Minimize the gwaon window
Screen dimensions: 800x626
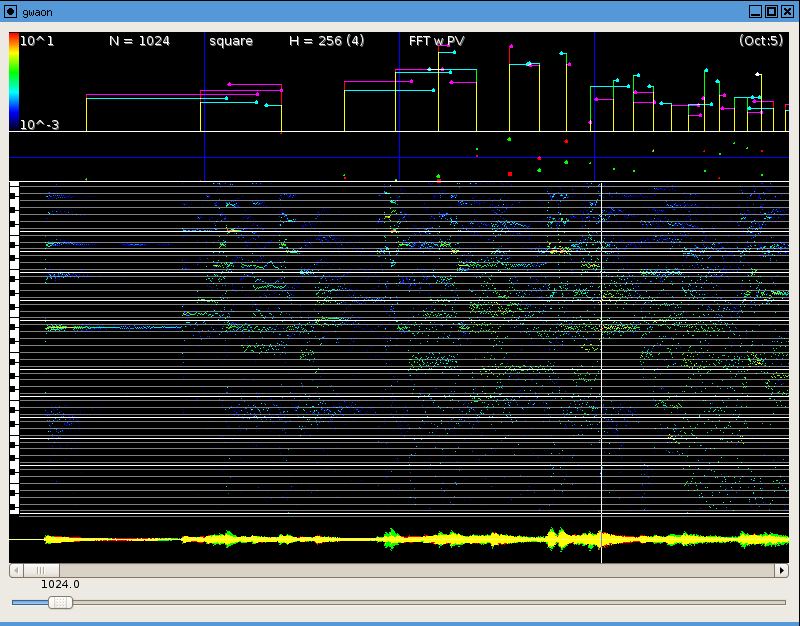coord(755,11)
